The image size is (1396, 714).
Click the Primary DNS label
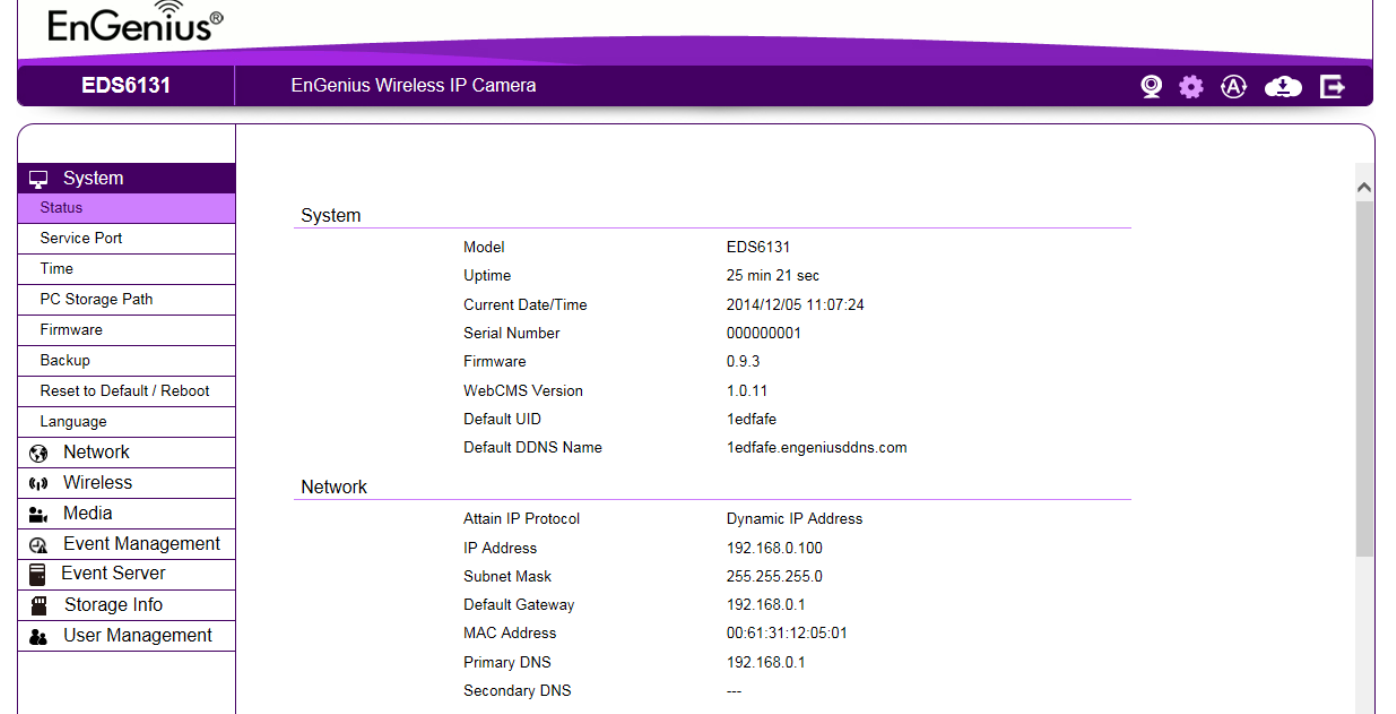pos(507,663)
